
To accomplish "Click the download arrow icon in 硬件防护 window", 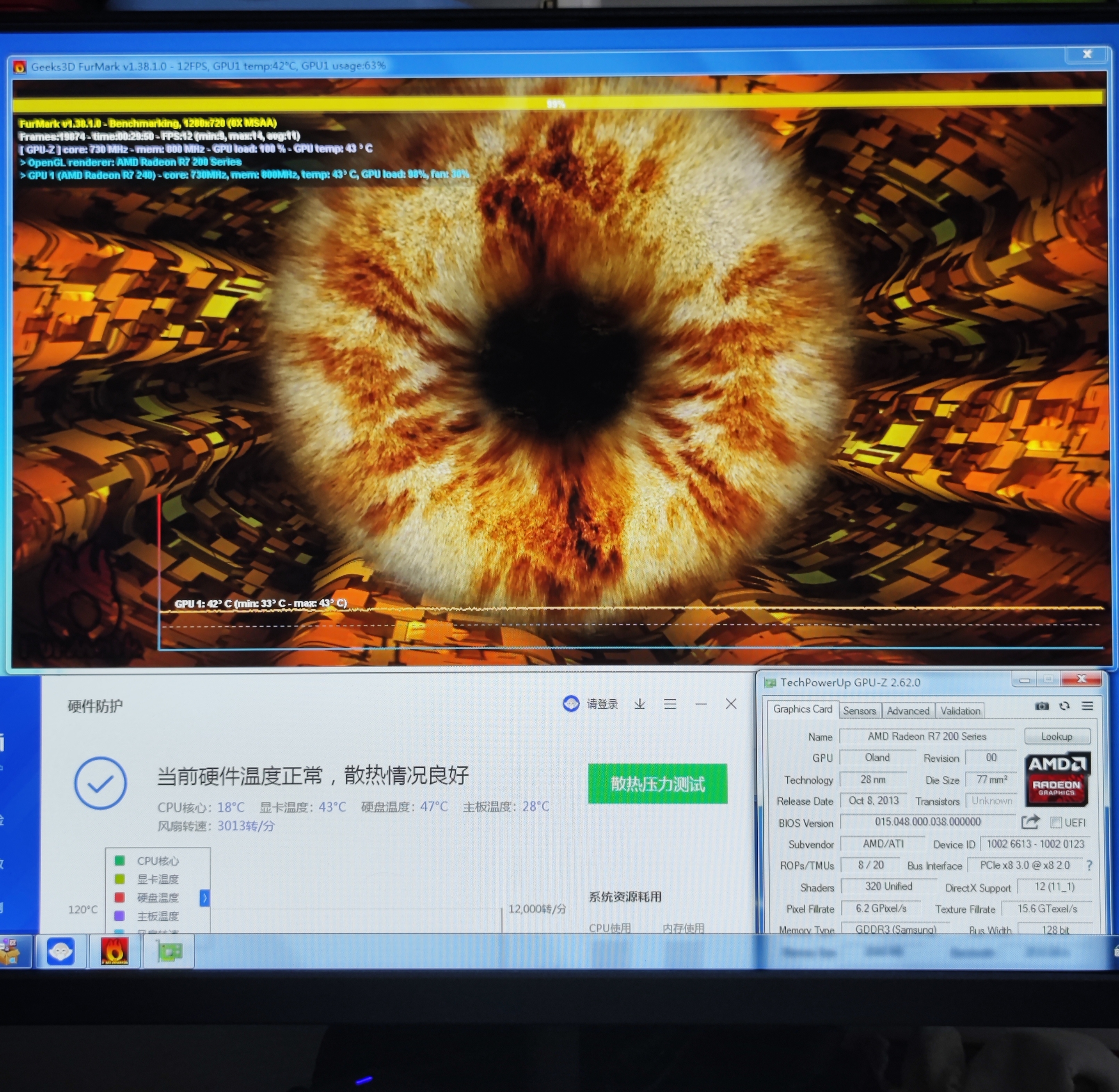I will 640,704.
